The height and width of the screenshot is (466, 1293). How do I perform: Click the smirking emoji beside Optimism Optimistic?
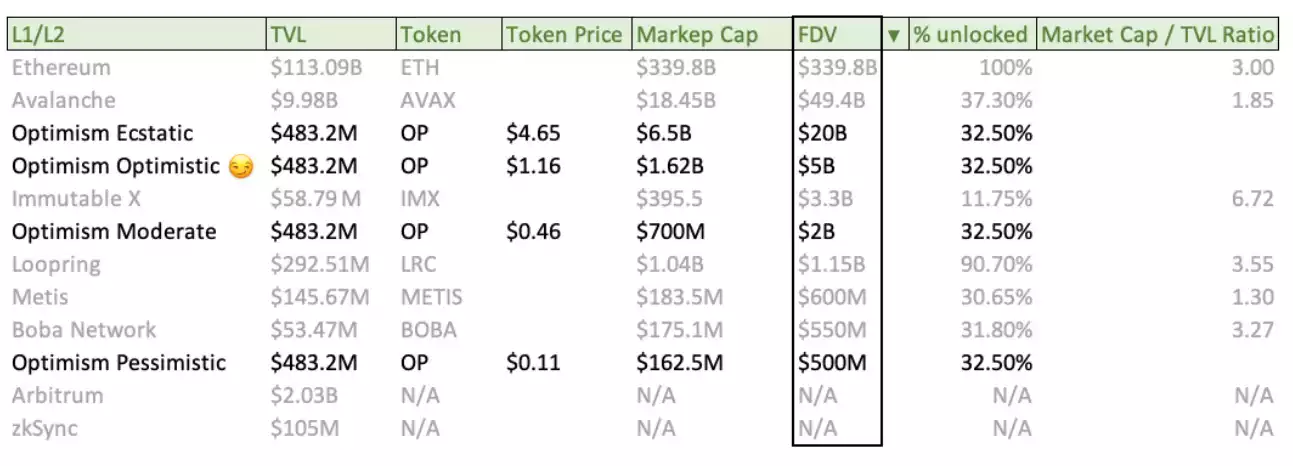click(241, 166)
